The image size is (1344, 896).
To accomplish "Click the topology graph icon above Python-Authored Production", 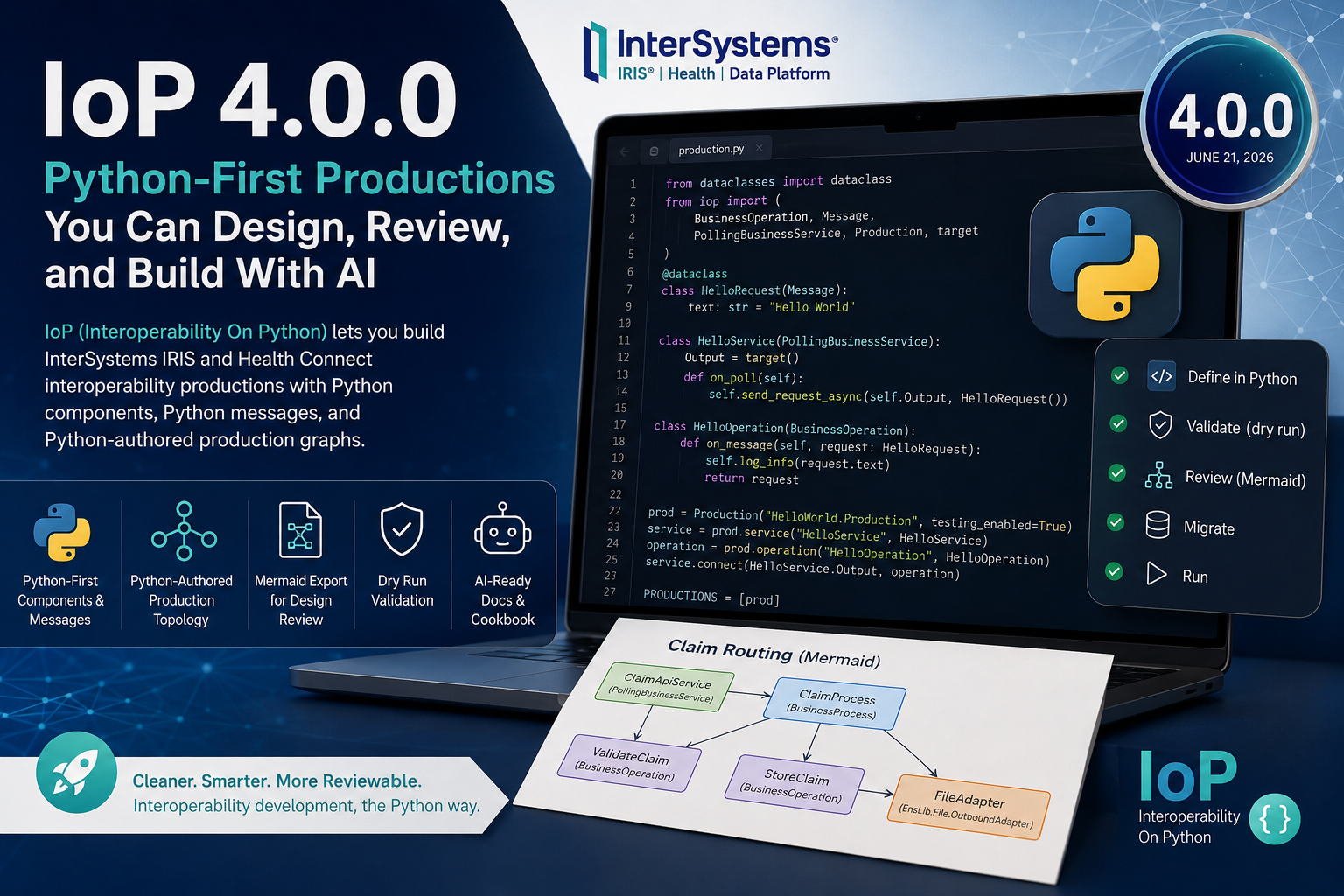I will coord(184,531).
